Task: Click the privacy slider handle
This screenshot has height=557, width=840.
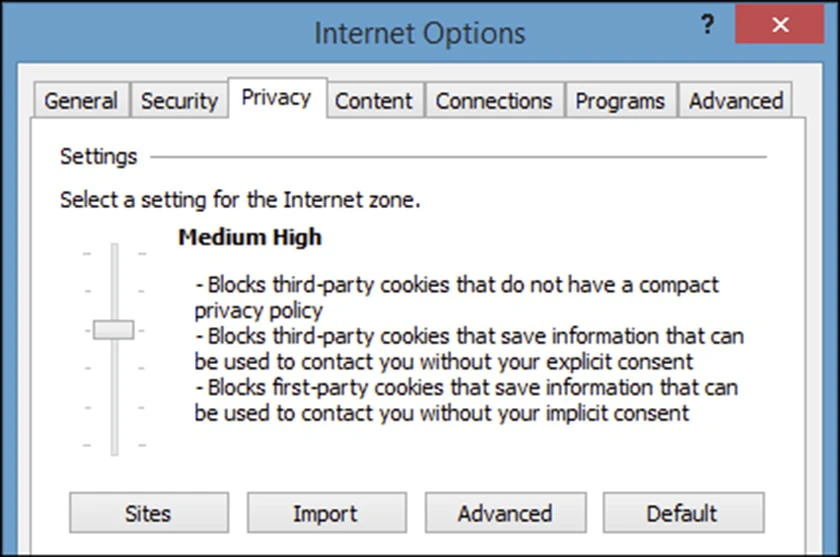Action: coord(114,330)
